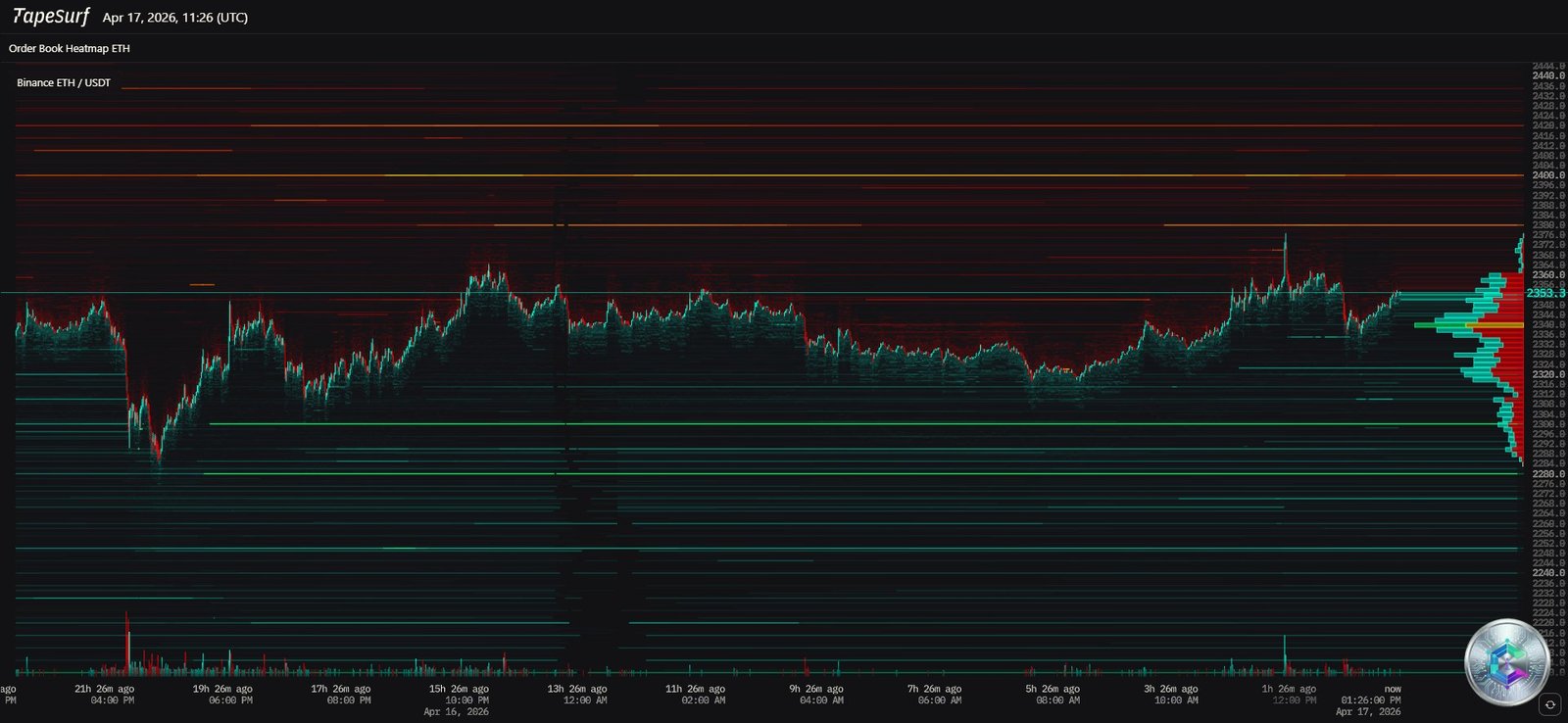Click the 'Apr 17, 2026, 11:26 (UTC)' timestamp

coord(175,18)
